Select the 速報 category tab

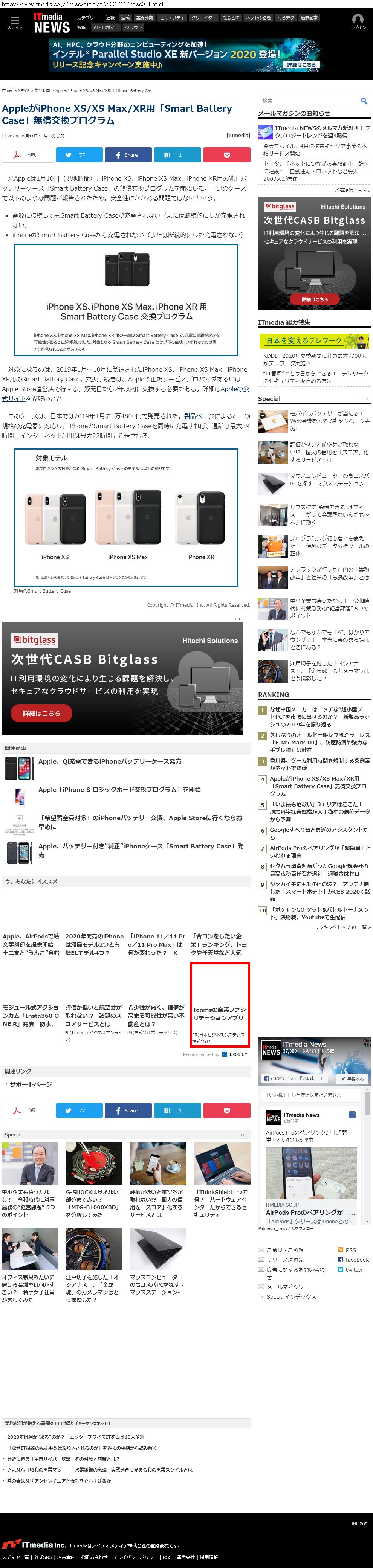click(110, 18)
